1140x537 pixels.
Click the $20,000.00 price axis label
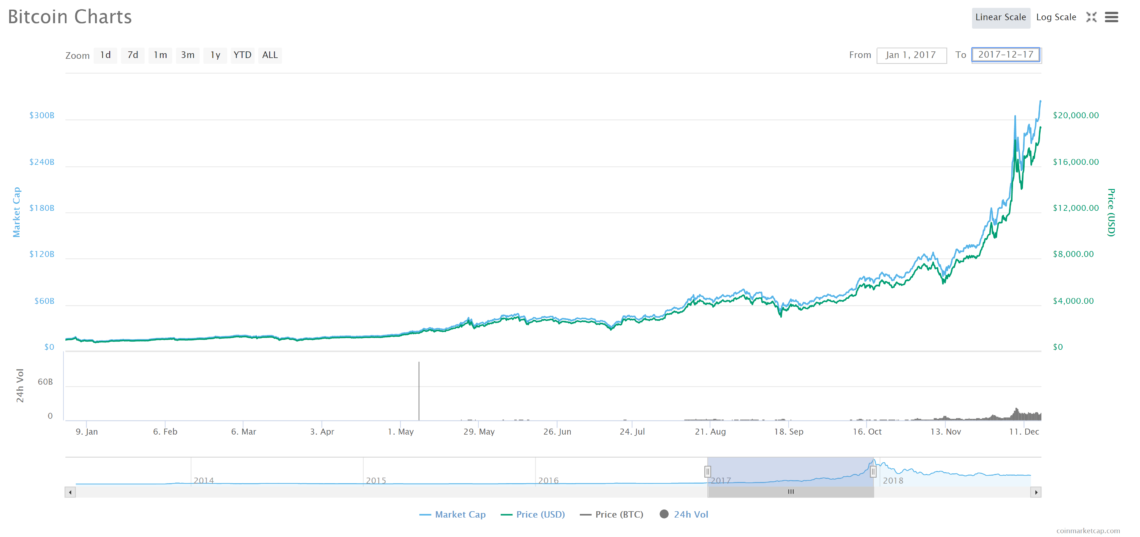pyautogui.click(x=1076, y=116)
